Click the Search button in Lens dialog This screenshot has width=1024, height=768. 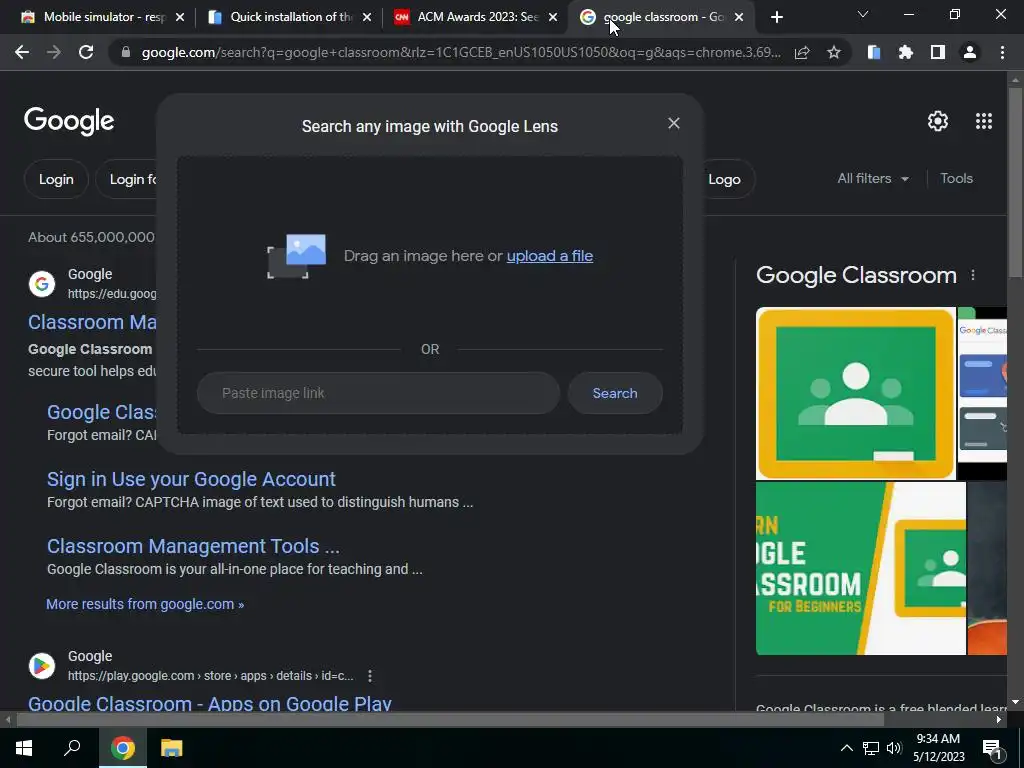pyautogui.click(x=615, y=393)
